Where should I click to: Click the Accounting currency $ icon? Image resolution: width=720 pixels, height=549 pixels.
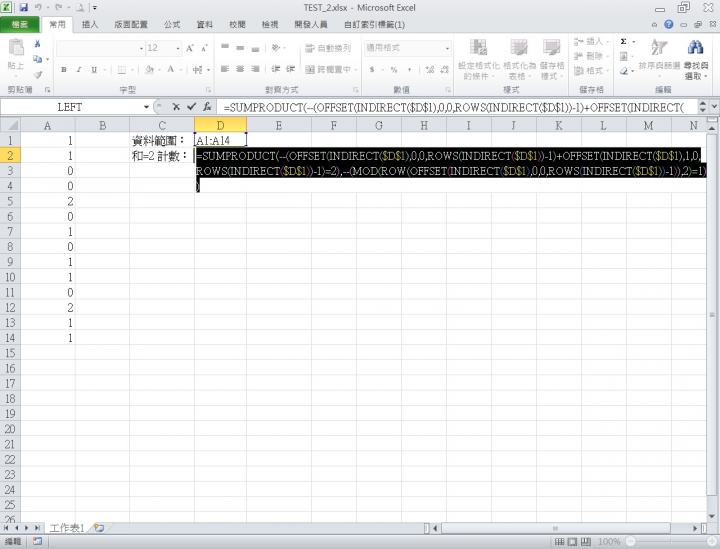coord(372,70)
